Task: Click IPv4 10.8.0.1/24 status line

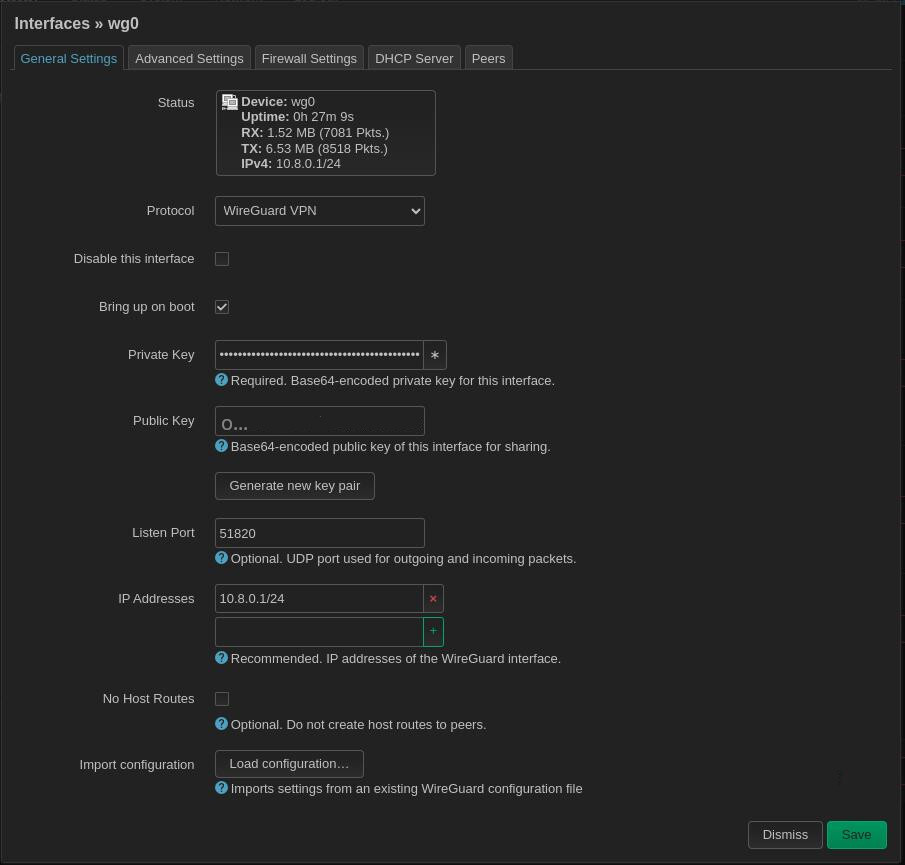Action: pos(291,164)
